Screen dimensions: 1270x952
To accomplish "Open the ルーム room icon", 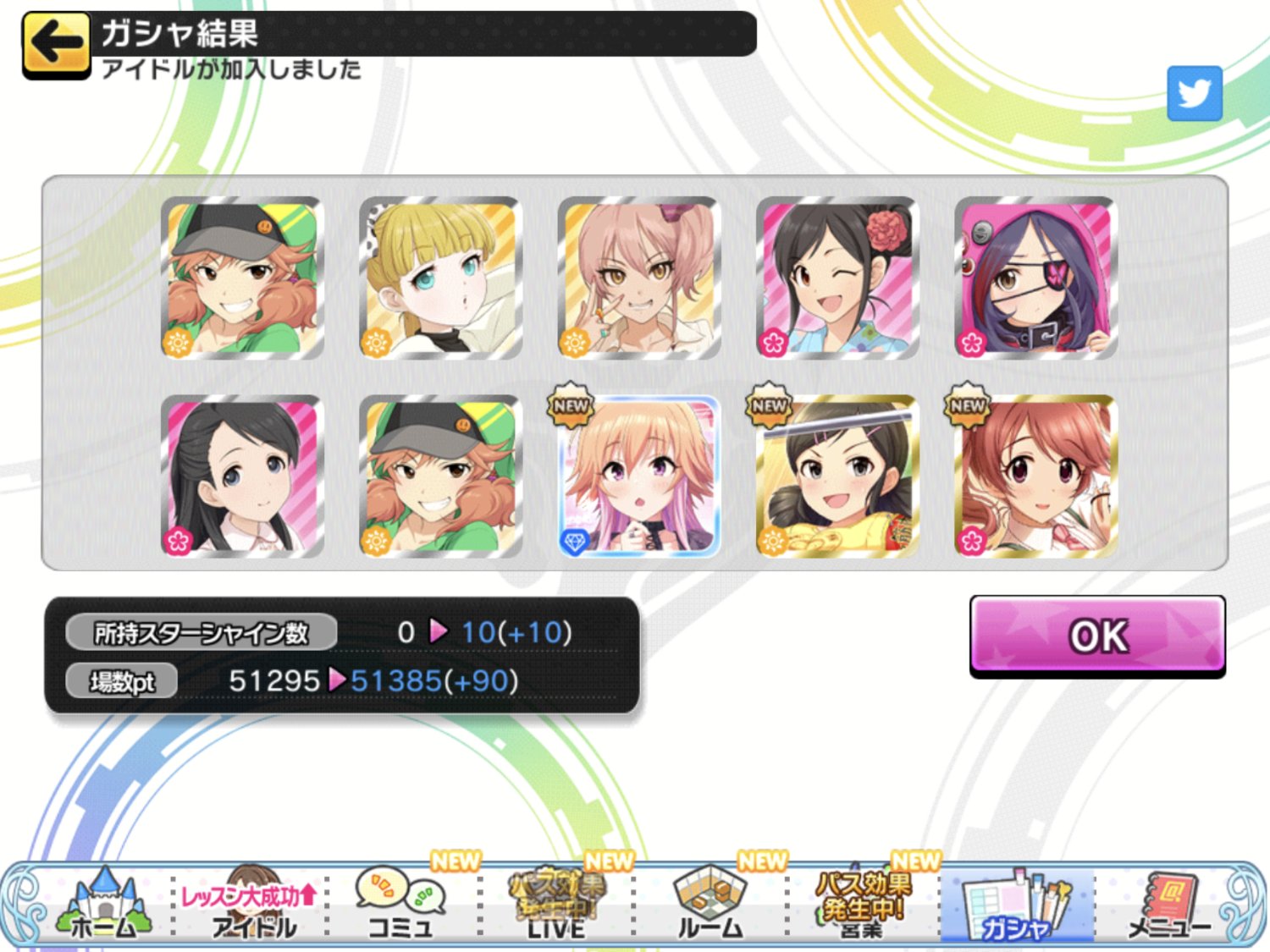I will pos(710,904).
